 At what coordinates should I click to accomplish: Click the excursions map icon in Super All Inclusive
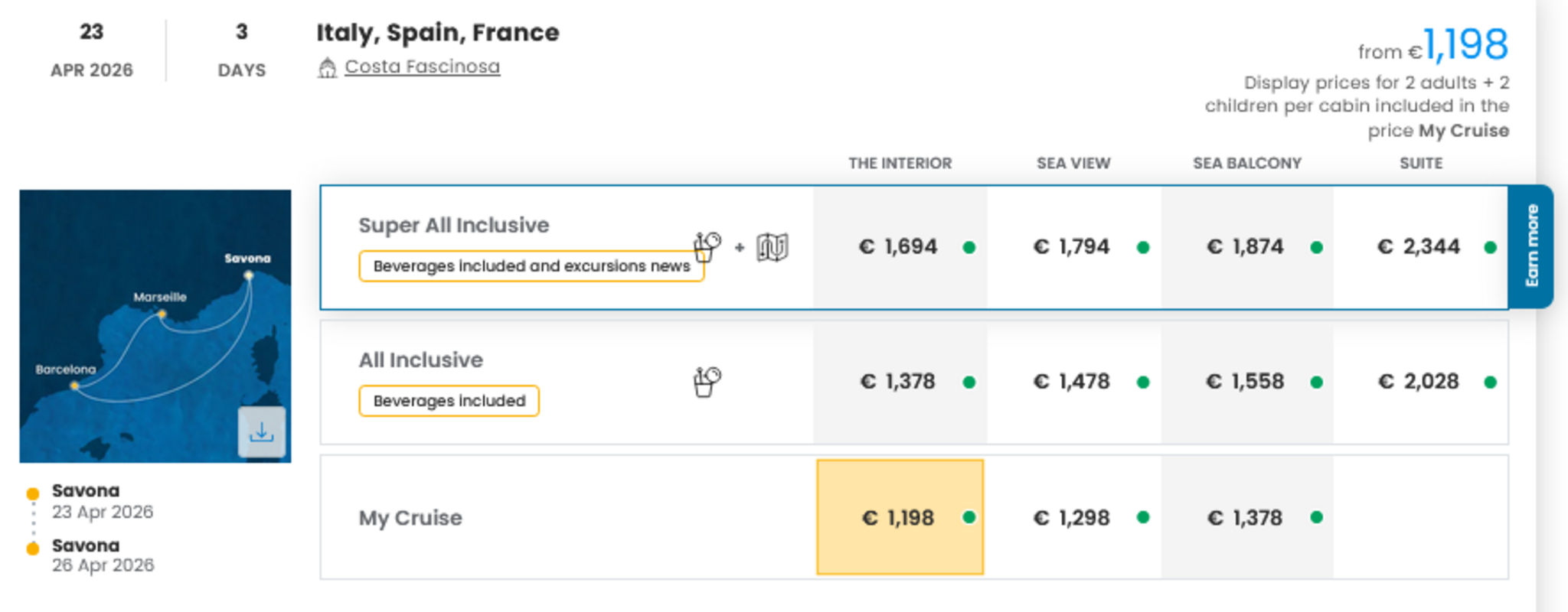tap(772, 247)
